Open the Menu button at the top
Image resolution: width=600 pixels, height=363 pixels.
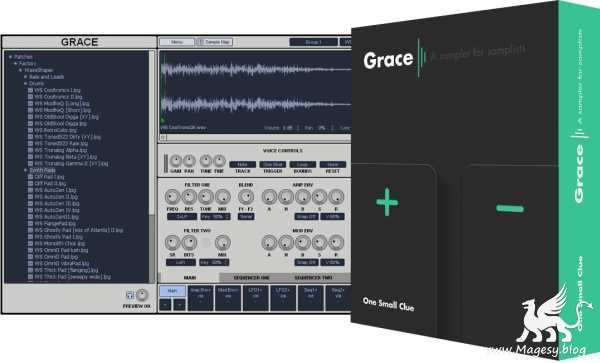click(x=177, y=42)
